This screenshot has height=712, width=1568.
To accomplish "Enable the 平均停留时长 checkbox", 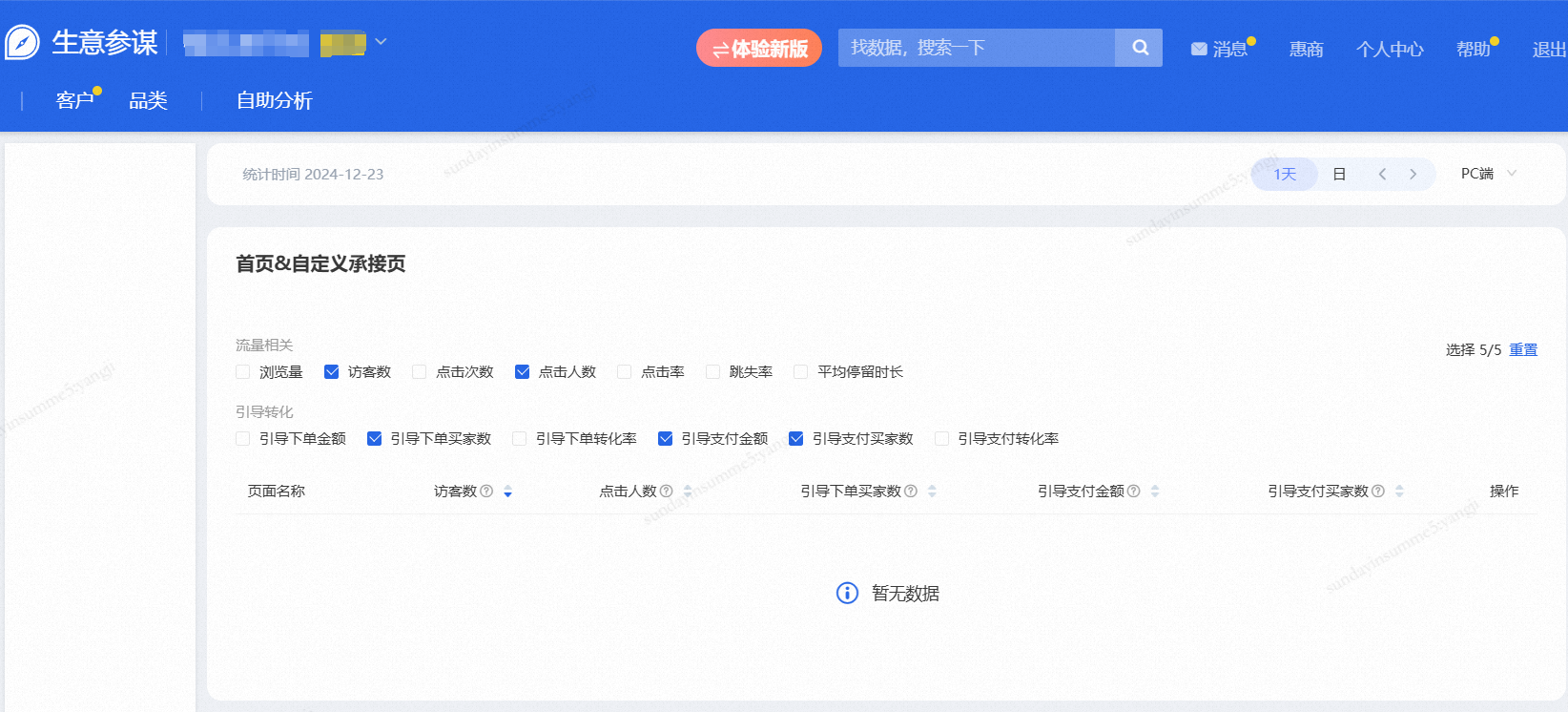I will (x=800, y=371).
